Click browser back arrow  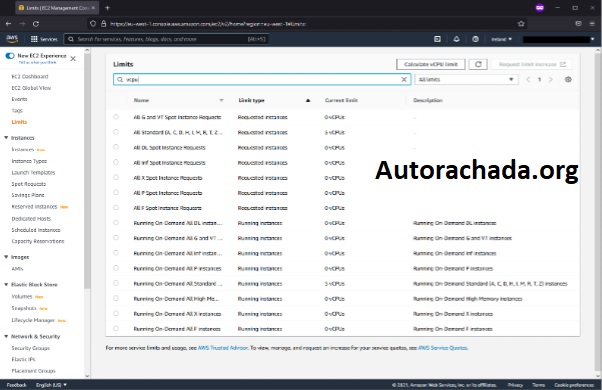[x=8, y=24]
